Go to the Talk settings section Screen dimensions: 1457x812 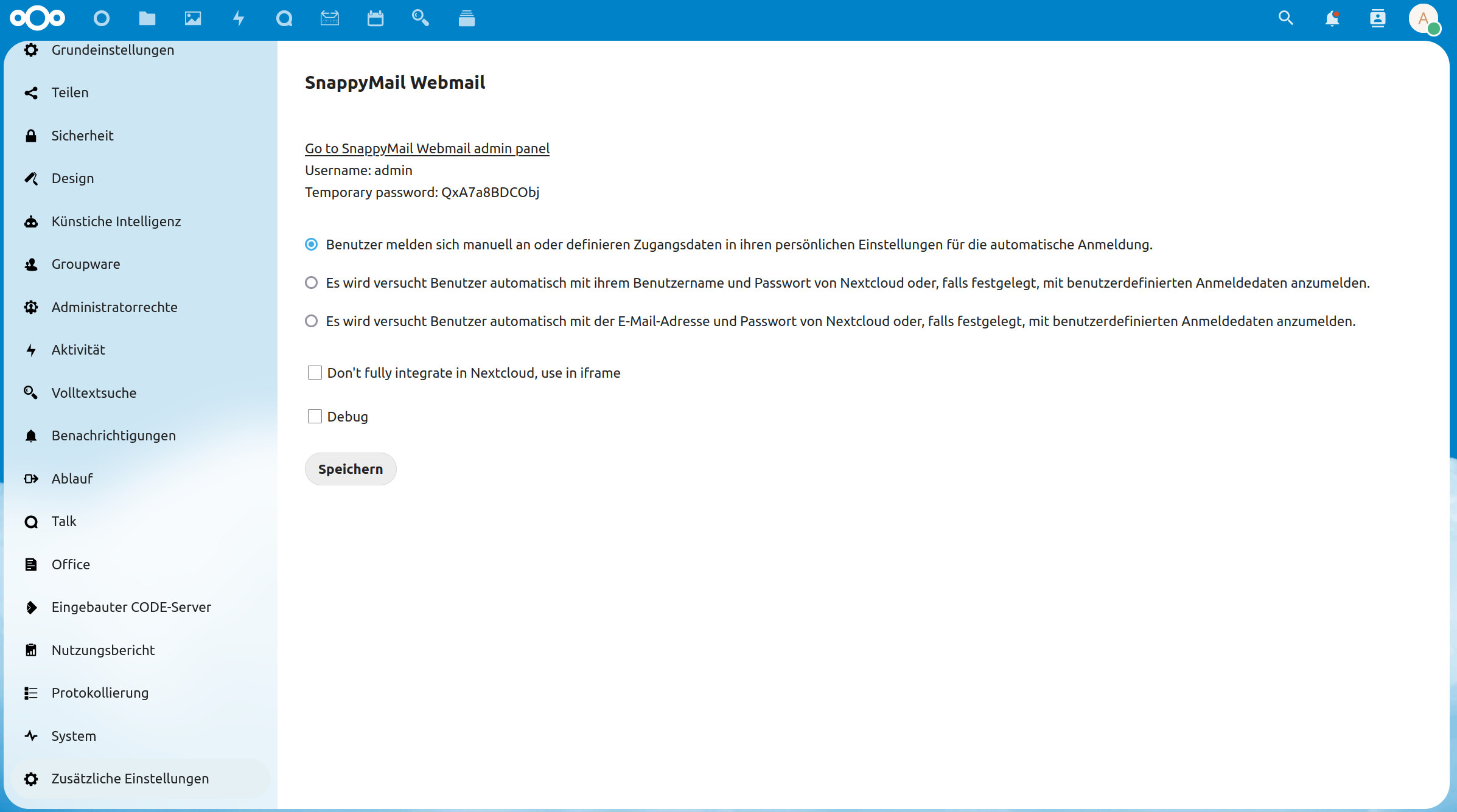pos(141,521)
